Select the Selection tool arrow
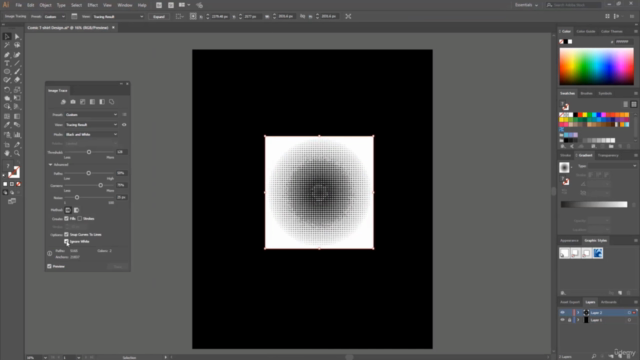 tap(7, 37)
